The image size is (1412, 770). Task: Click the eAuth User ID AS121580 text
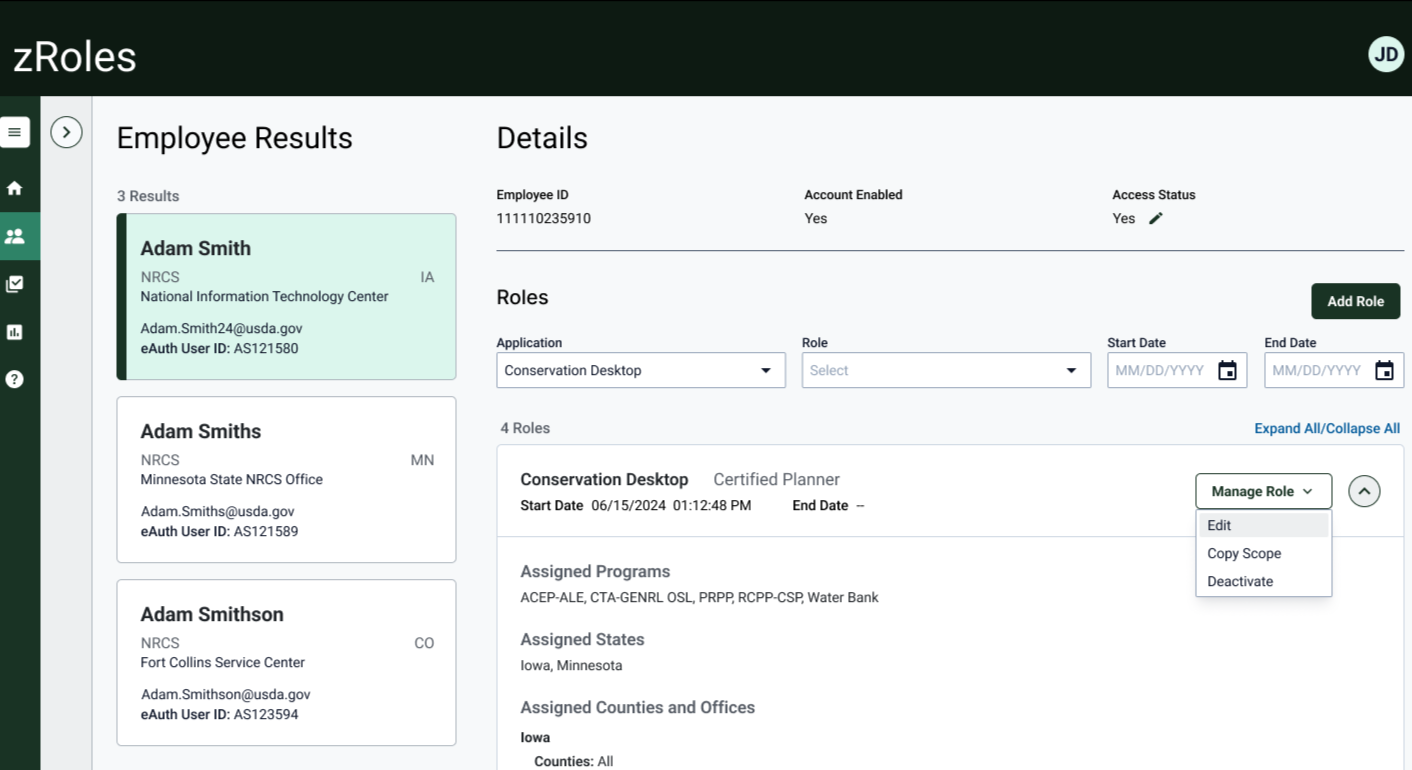point(219,348)
